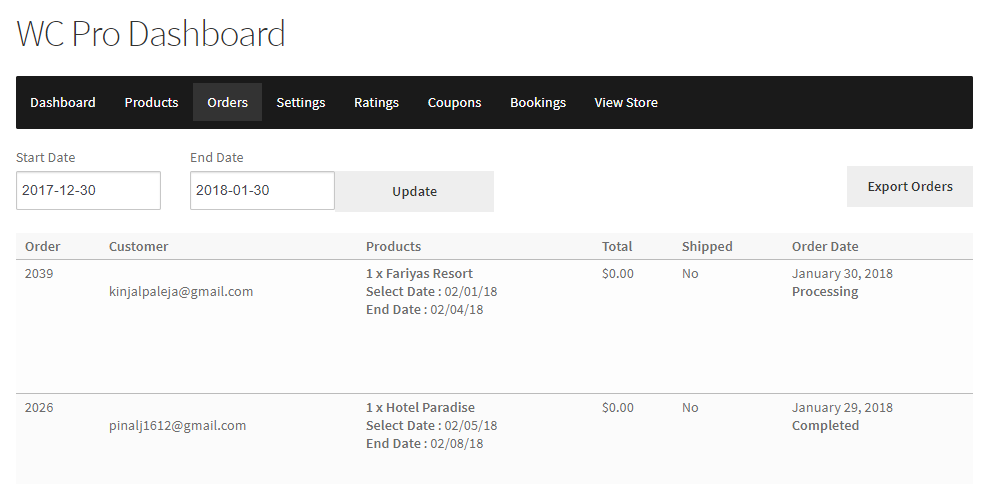This screenshot has width=990, height=484.
Task: Click the pinalj1612@gmail.com customer email
Action: coord(177,425)
